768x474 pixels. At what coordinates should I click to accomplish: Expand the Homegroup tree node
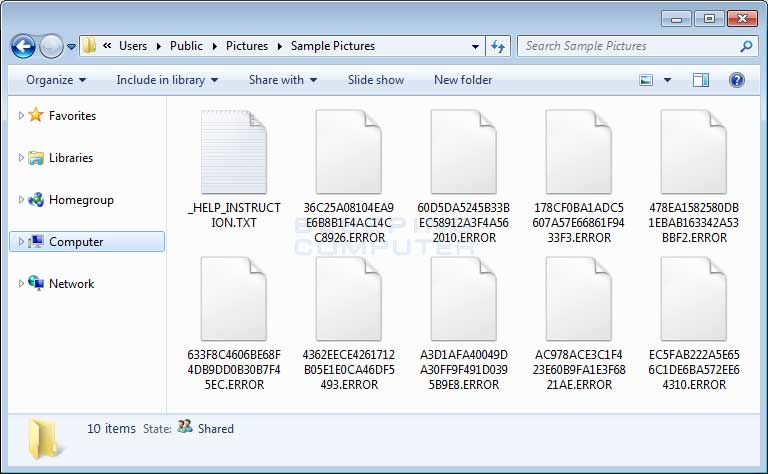(x=21, y=200)
